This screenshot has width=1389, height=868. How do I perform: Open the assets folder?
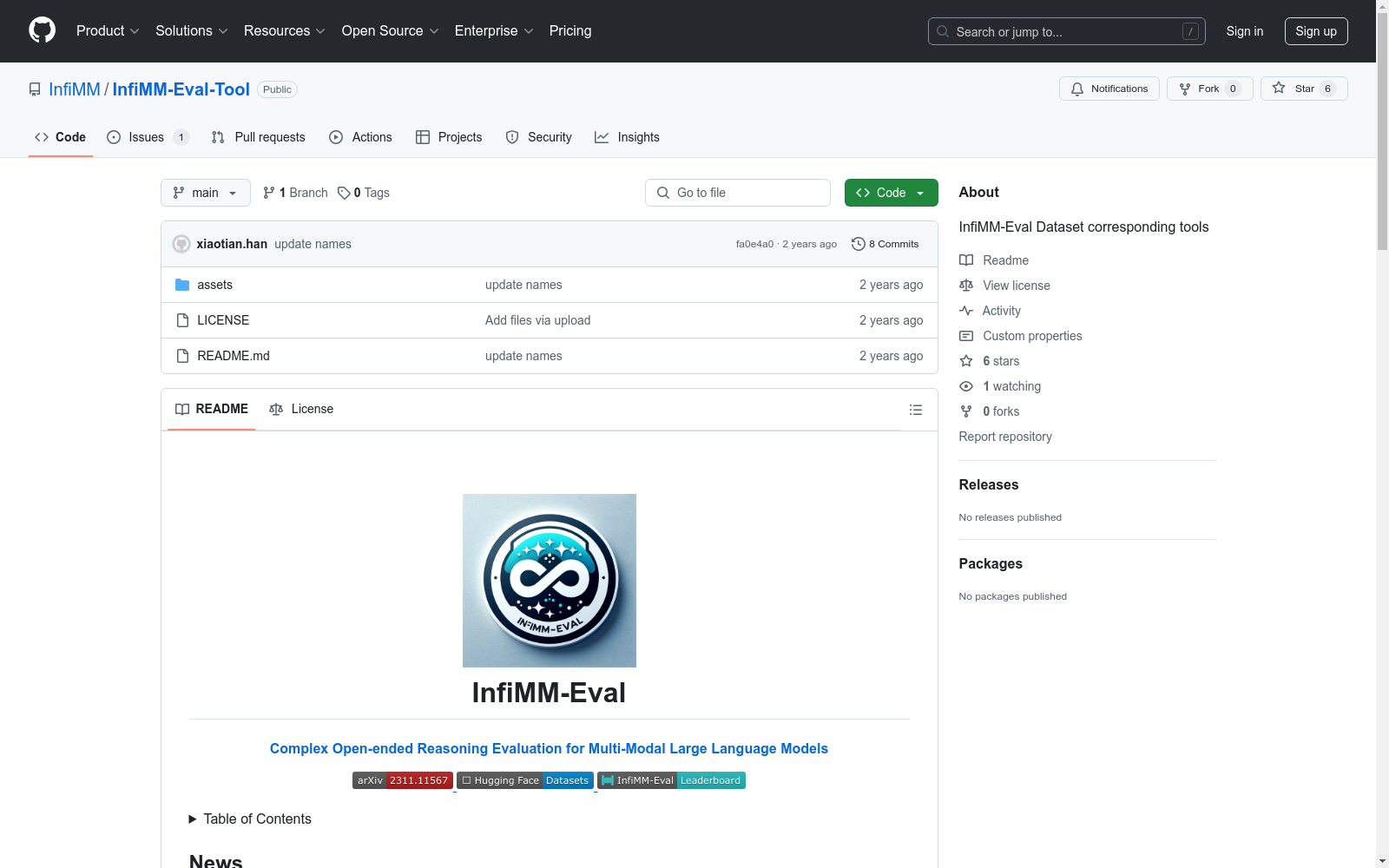point(215,285)
